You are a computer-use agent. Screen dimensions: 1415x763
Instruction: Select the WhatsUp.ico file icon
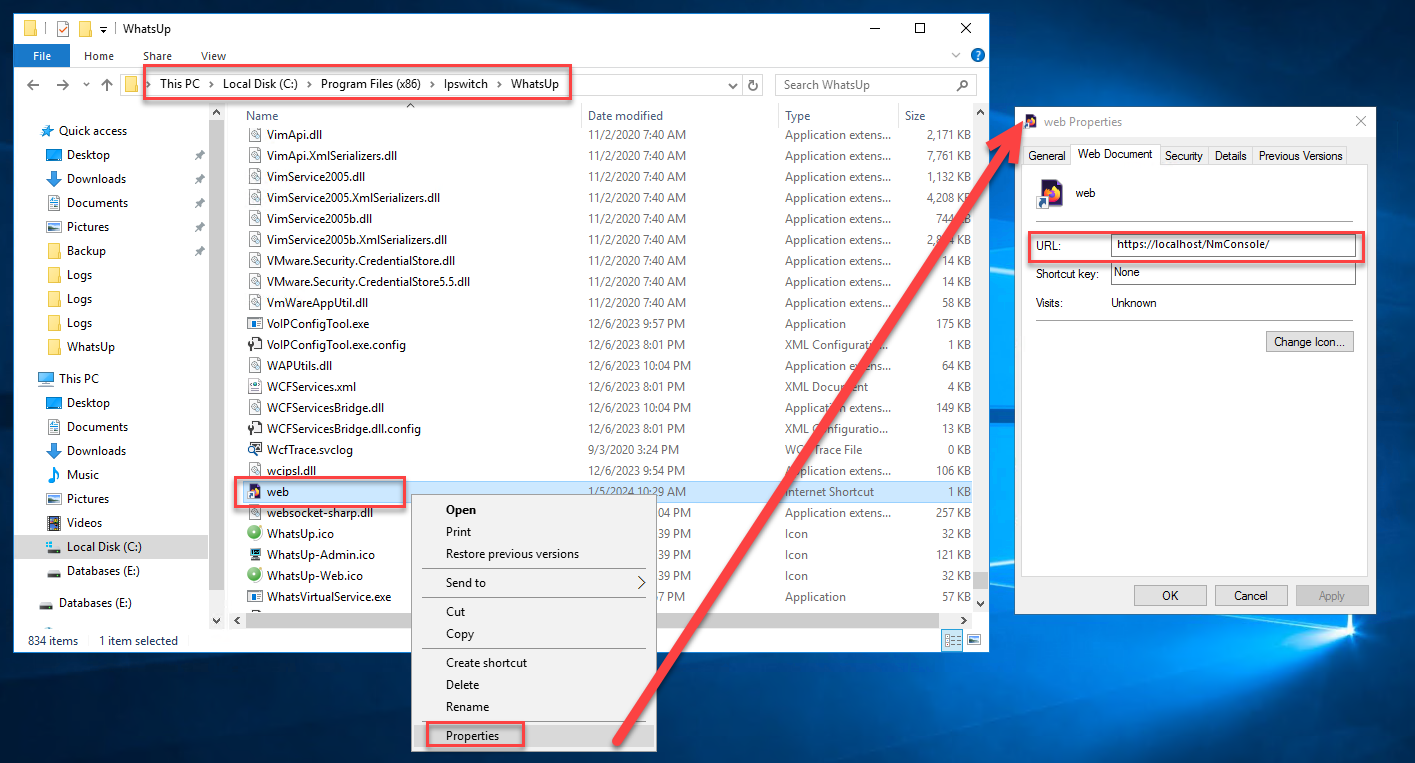[x=255, y=534]
